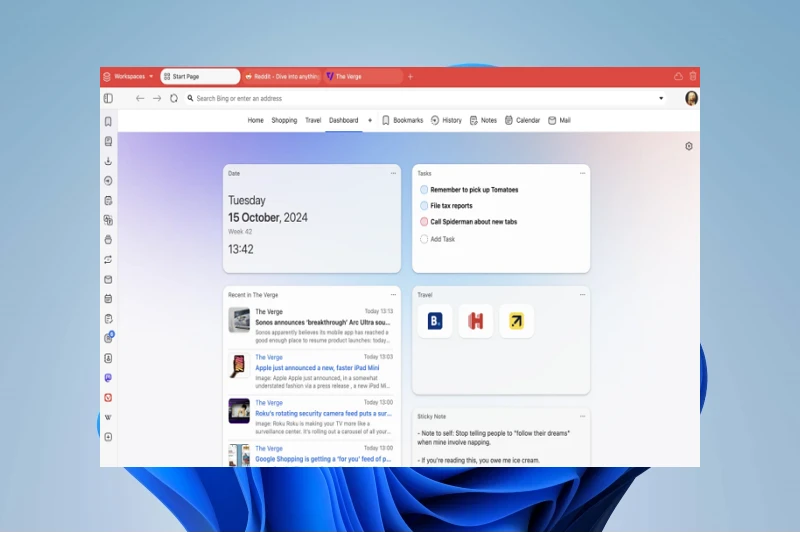Open Notes from the start page navigation
This screenshot has height=533, width=800.
(x=483, y=120)
